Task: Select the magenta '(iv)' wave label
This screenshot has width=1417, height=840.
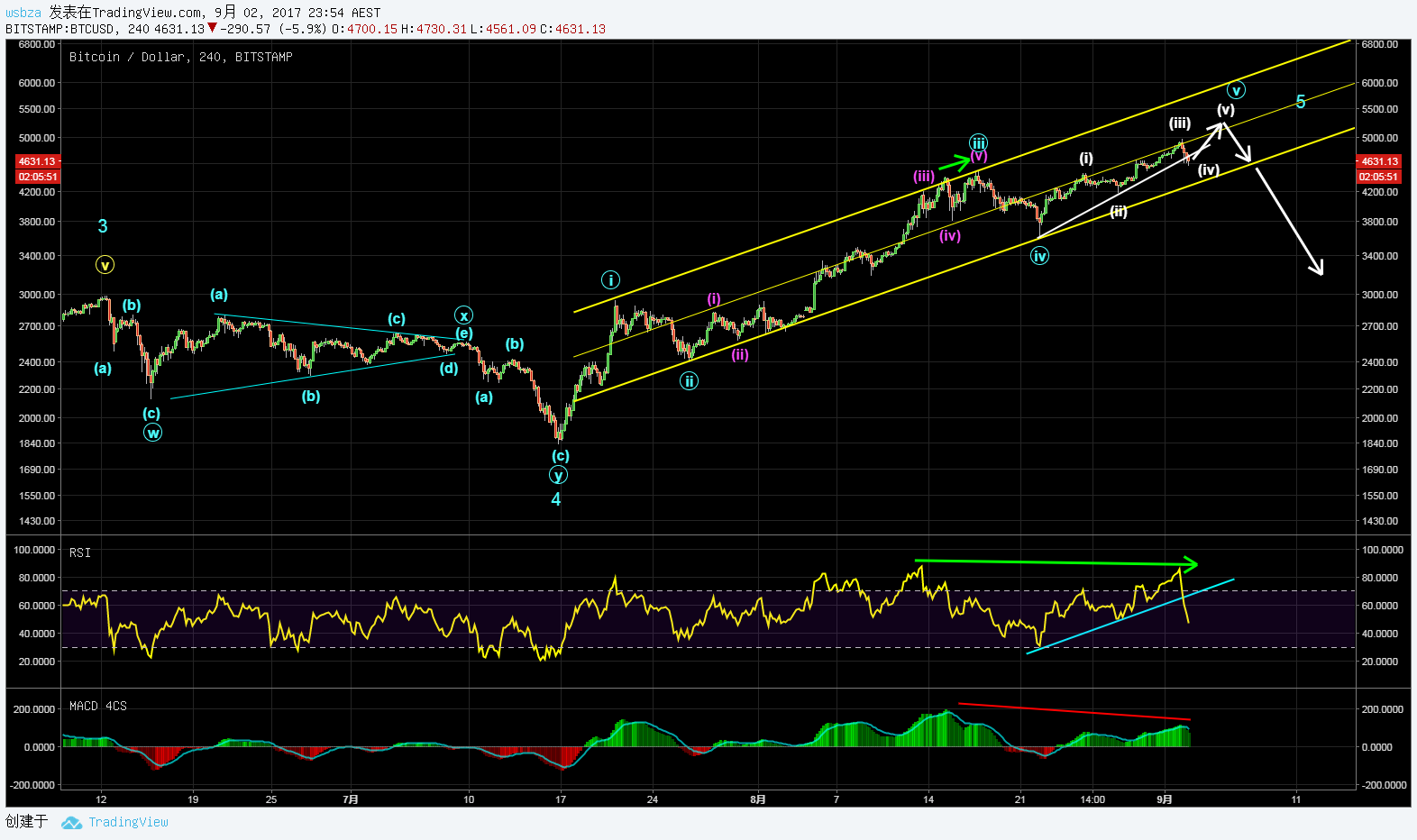Action: pyautogui.click(x=950, y=236)
